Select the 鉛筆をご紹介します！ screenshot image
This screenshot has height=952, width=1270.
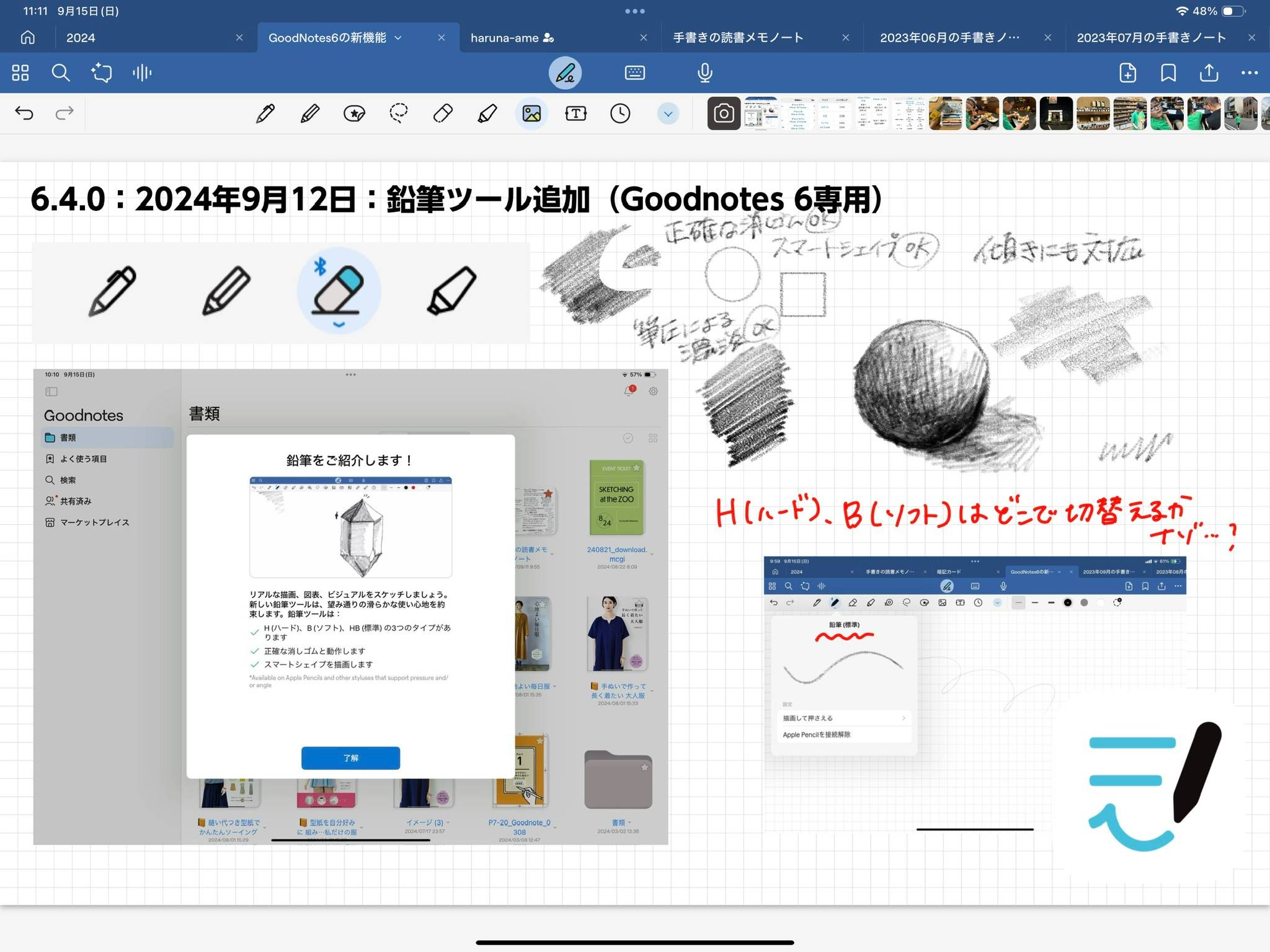(x=350, y=606)
